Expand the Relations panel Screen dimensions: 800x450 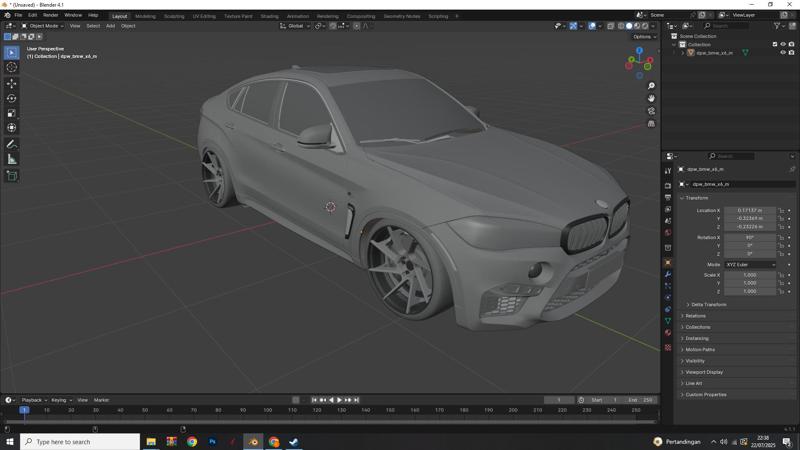(x=695, y=316)
